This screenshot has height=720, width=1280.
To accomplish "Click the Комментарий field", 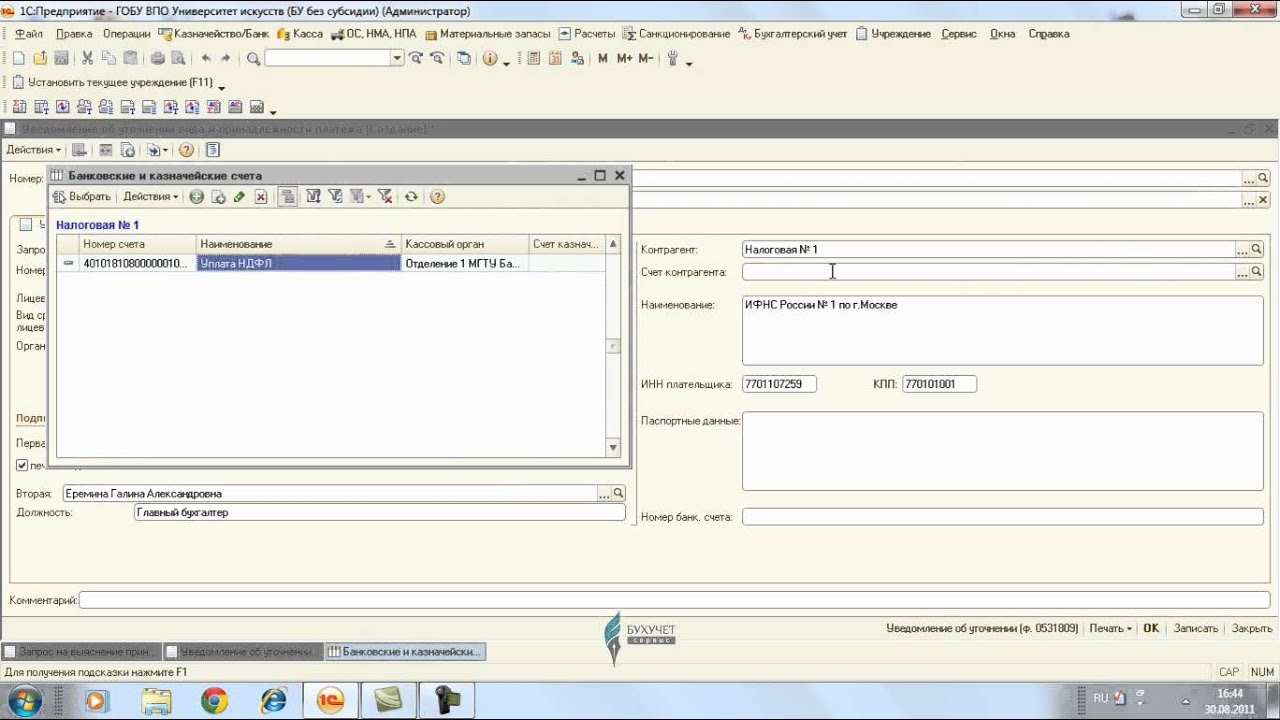I will (x=674, y=600).
